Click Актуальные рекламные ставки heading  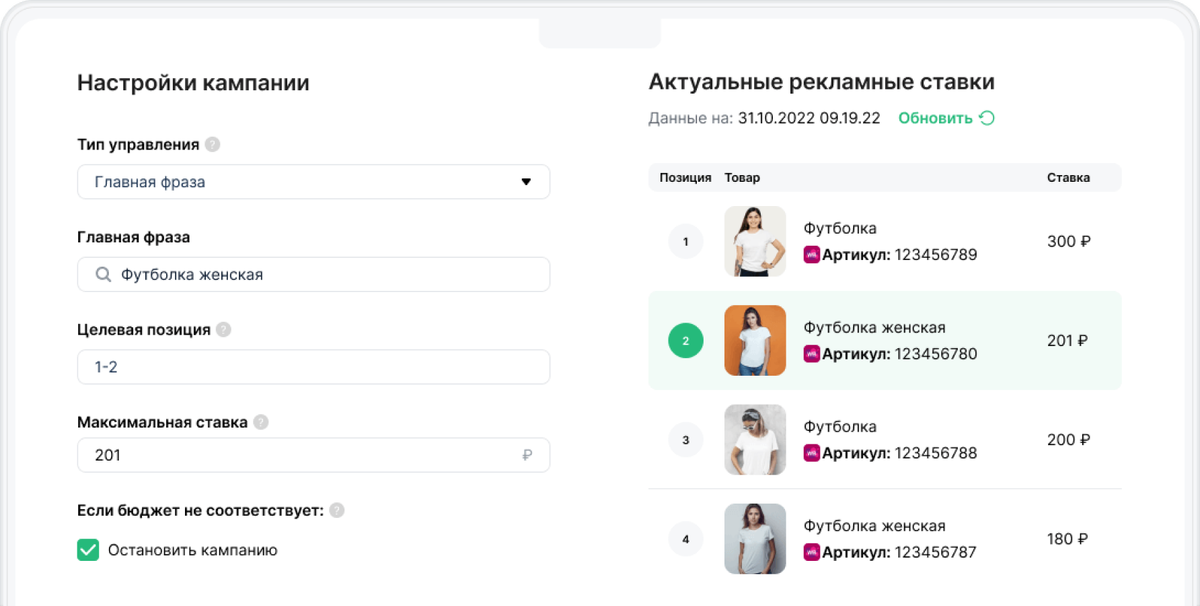[822, 82]
